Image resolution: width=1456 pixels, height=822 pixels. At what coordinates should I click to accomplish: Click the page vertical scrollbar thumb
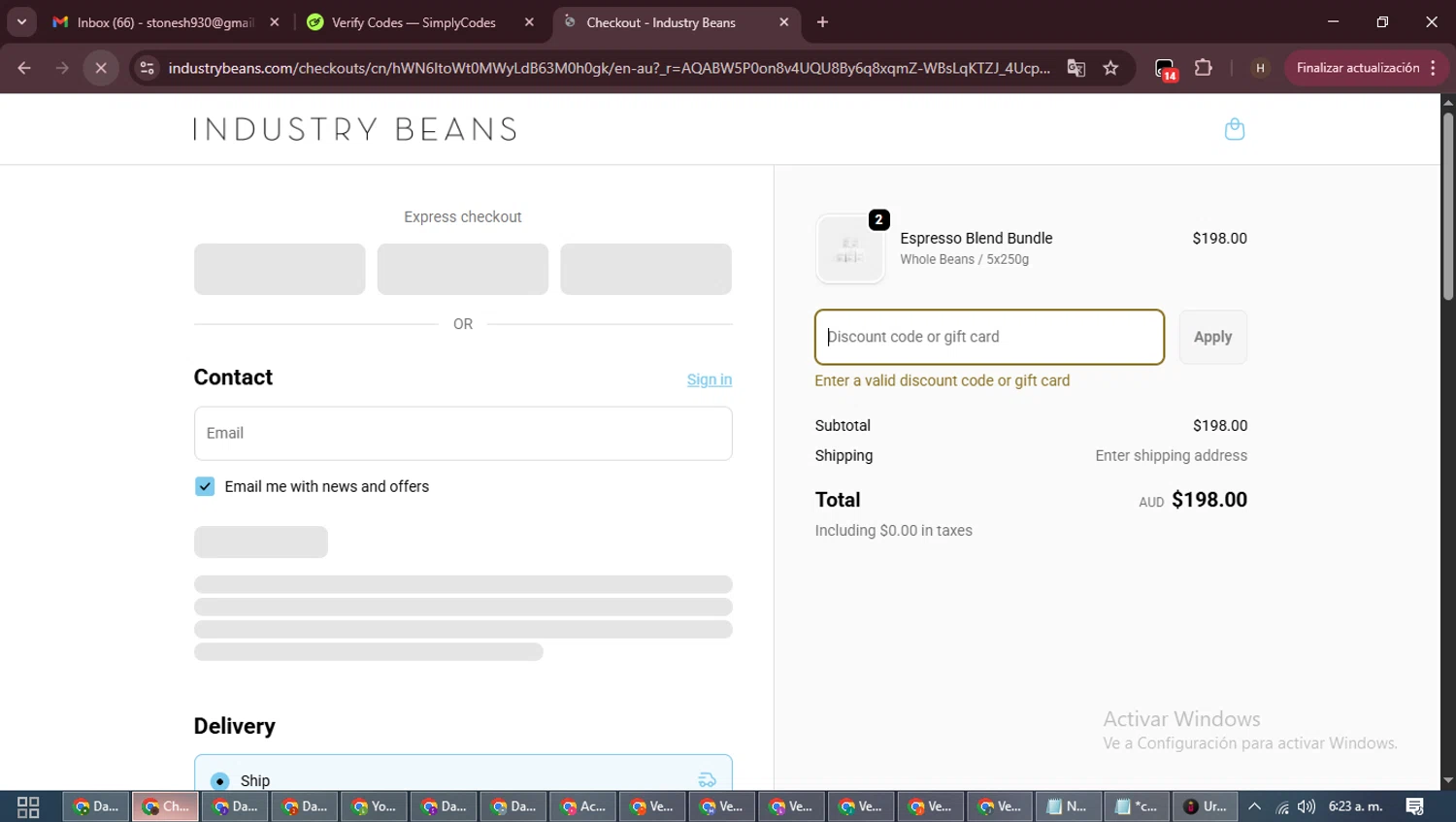pyautogui.click(x=1447, y=207)
